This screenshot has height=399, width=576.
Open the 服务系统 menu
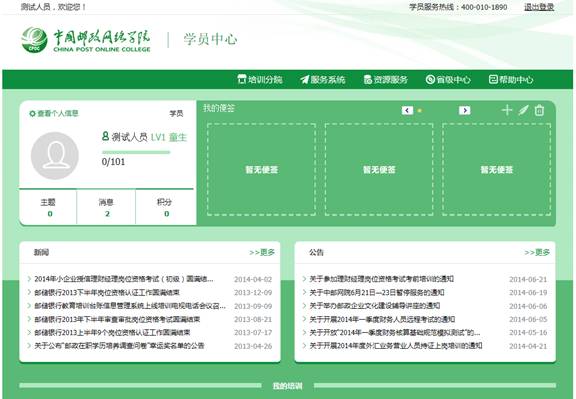323,79
